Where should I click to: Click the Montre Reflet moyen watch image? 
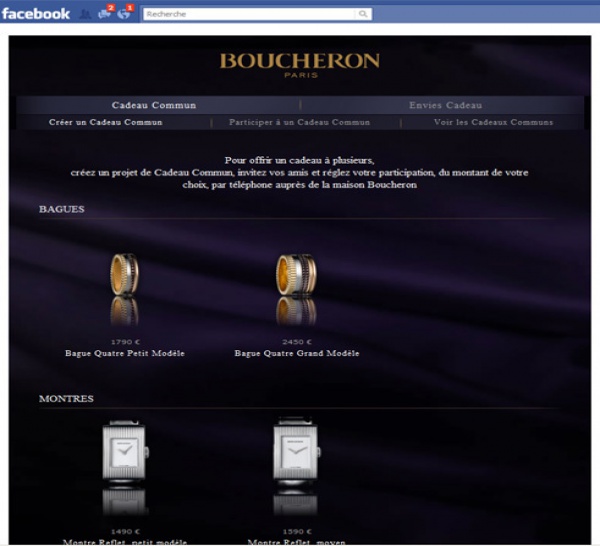point(297,451)
